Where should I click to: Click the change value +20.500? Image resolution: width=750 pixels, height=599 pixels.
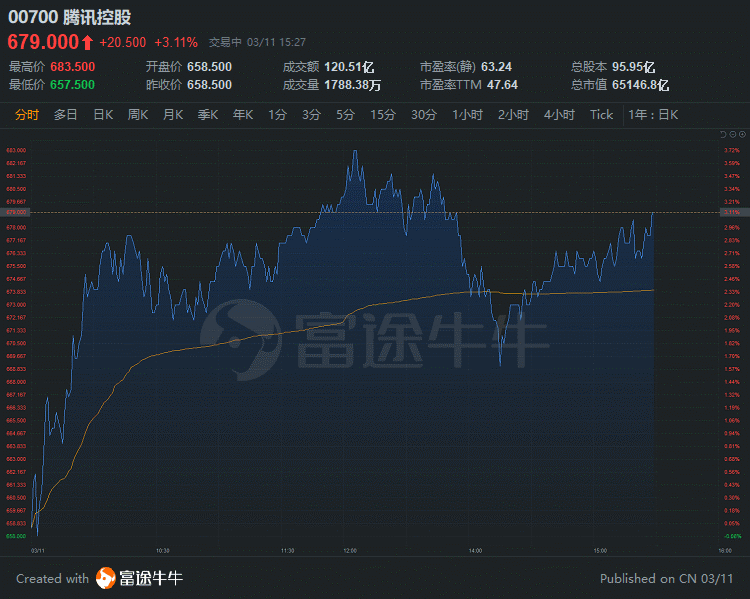click(x=122, y=43)
